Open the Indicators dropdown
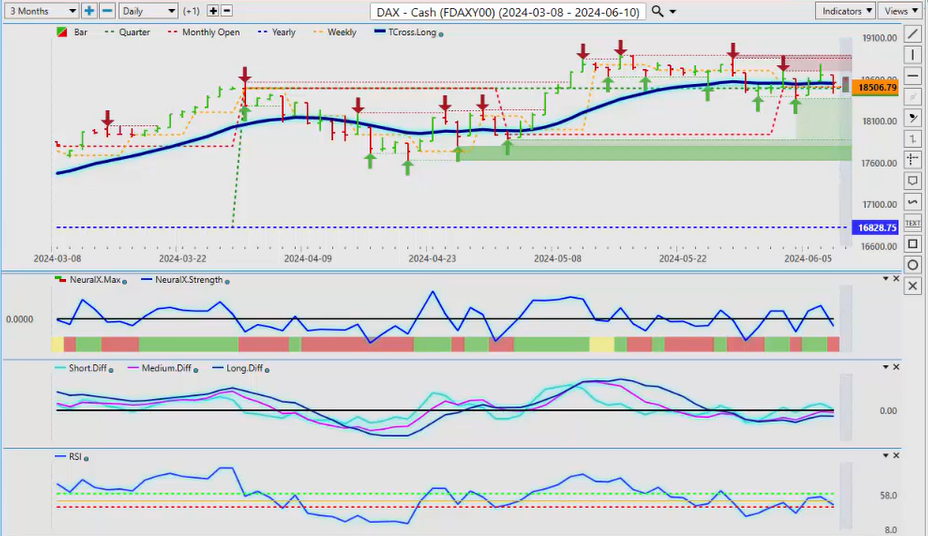Screen dimensions: 928x536 point(846,11)
